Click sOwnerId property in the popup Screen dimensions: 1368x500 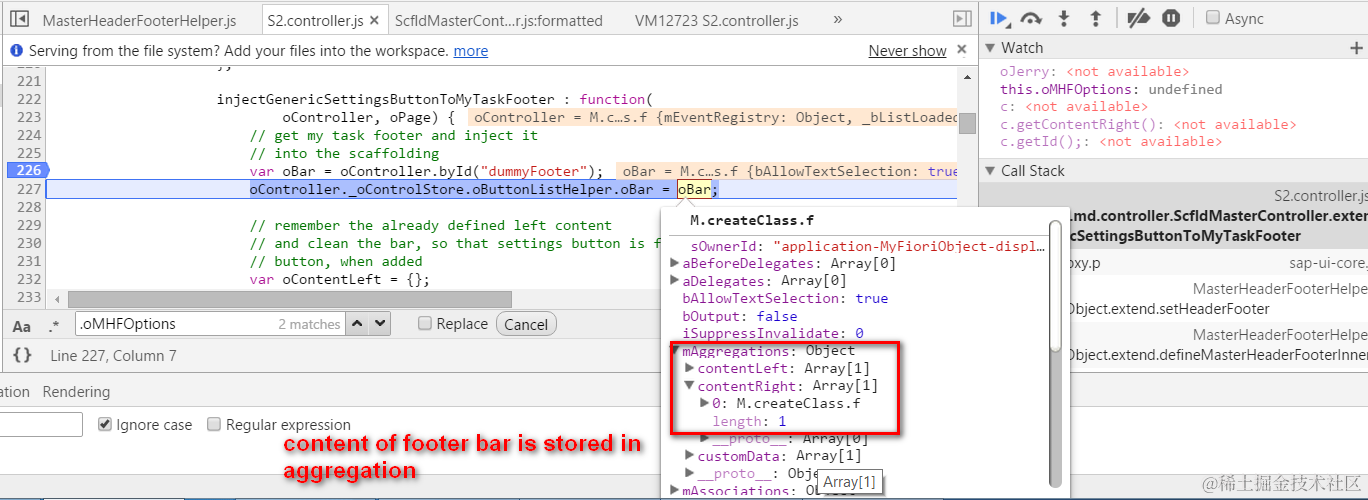[865, 246]
